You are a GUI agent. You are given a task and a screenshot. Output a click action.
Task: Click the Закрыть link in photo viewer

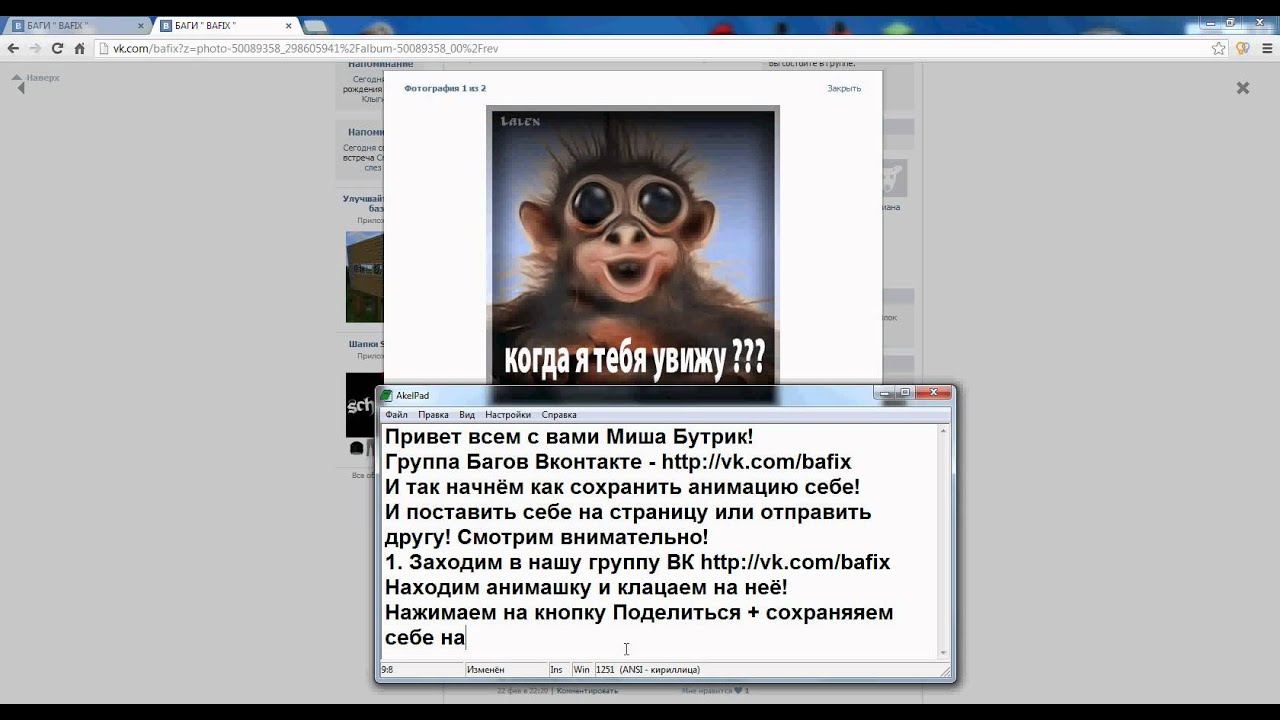pos(844,88)
